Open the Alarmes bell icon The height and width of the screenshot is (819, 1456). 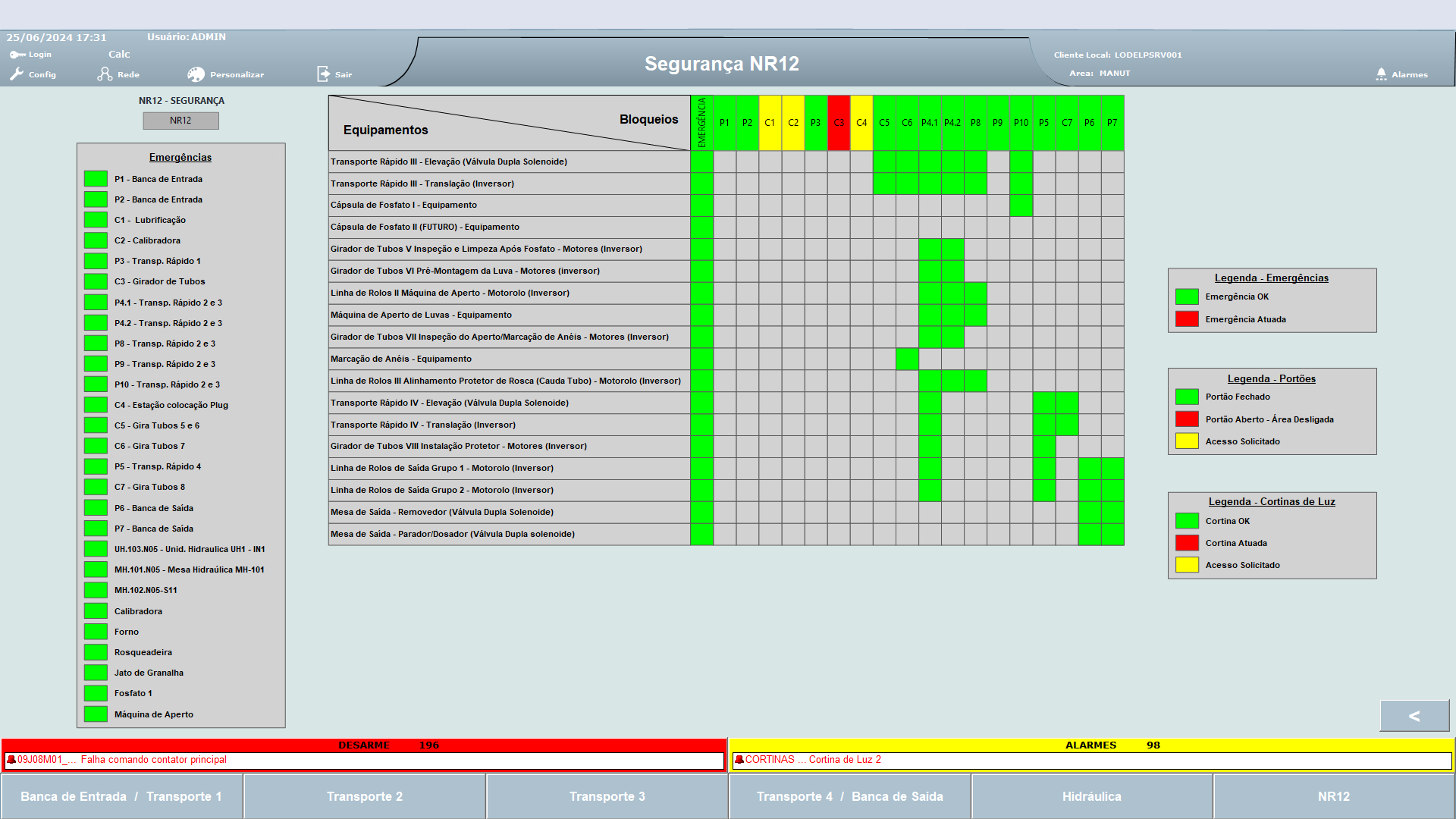pos(1381,74)
